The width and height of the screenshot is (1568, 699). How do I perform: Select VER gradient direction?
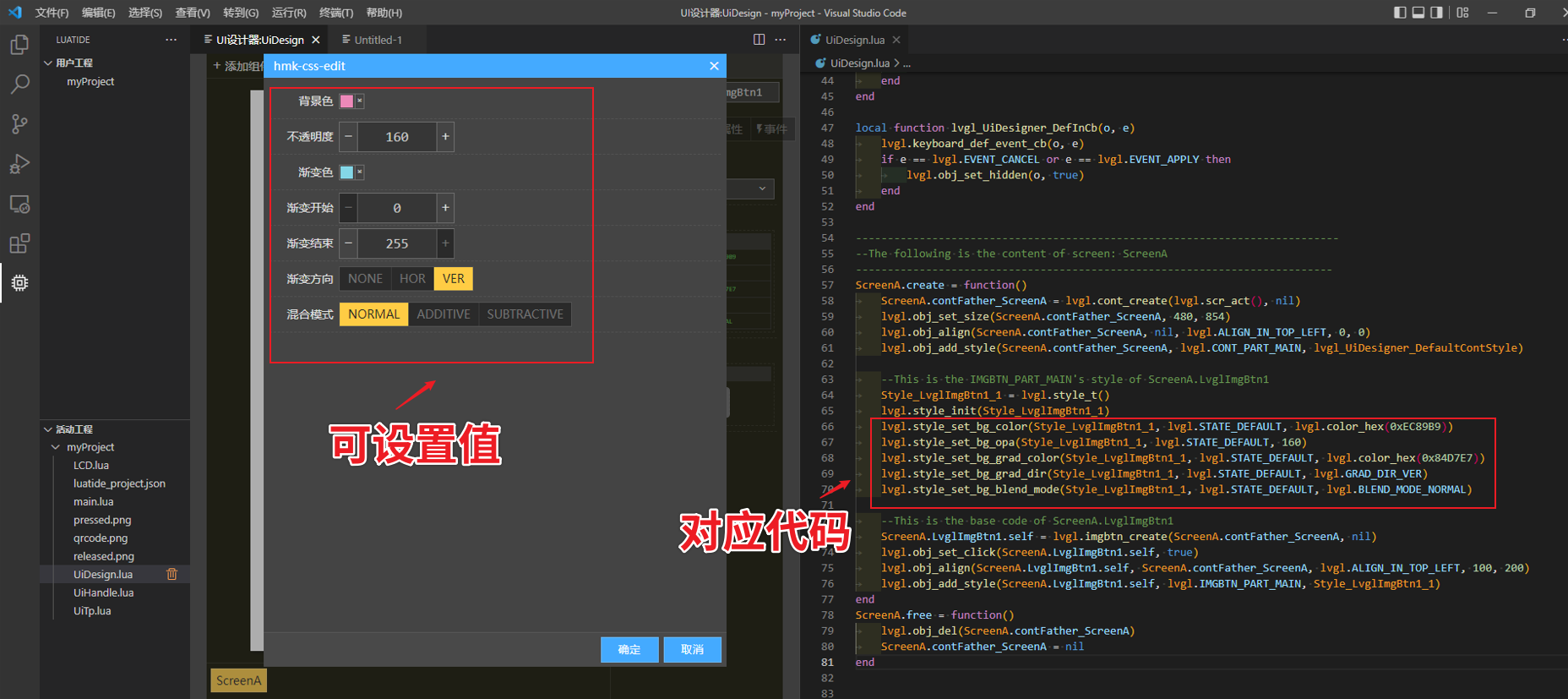(453, 279)
